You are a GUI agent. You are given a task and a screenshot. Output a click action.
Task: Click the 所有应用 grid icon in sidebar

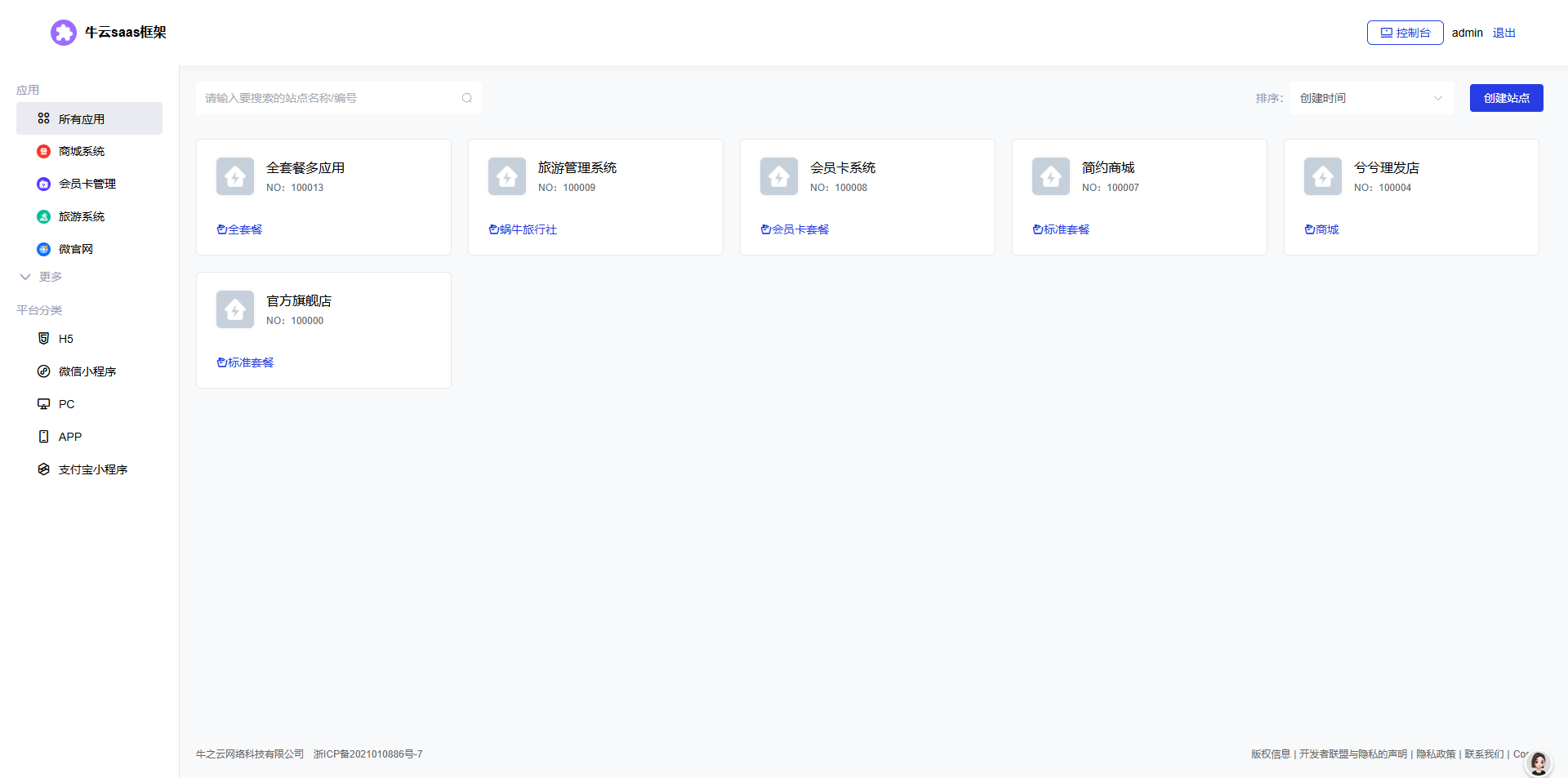[x=44, y=118]
